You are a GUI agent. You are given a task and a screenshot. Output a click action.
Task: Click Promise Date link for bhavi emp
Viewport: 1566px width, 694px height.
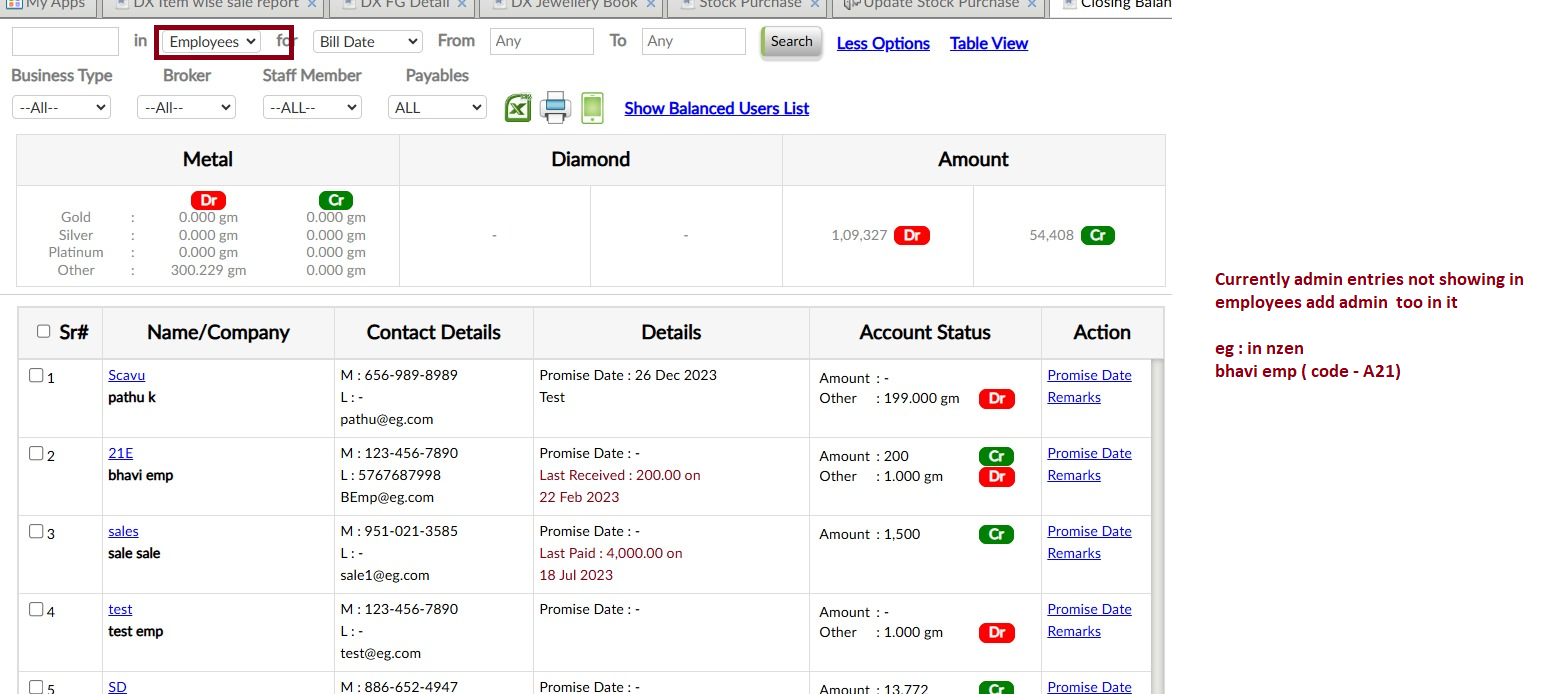pos(1089,453)
